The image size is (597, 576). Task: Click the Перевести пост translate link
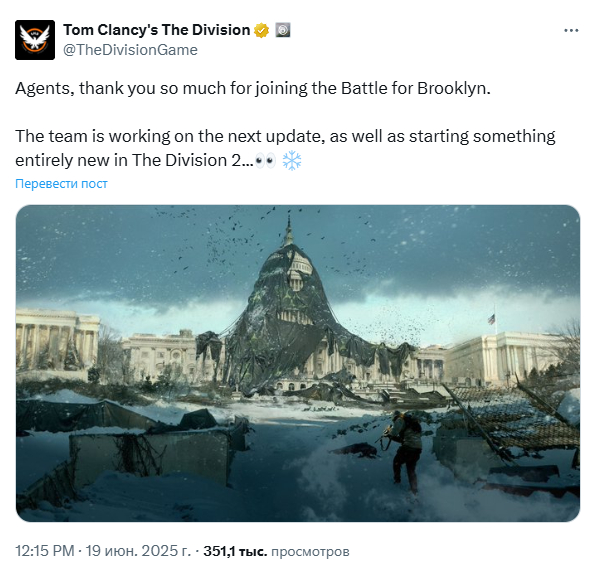pyautogui.click(x=61, y=184)
